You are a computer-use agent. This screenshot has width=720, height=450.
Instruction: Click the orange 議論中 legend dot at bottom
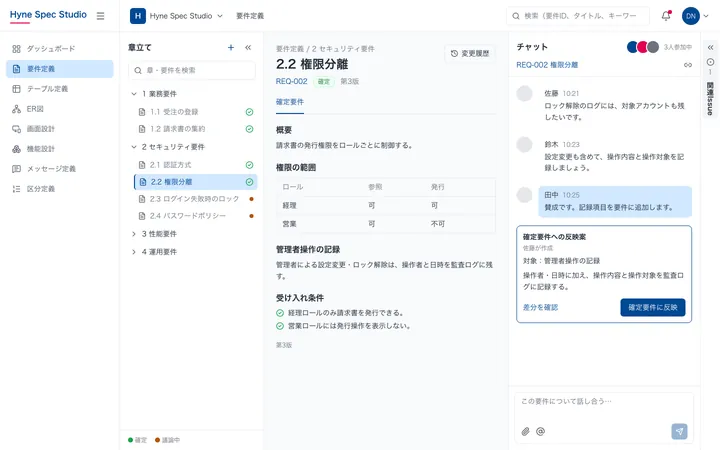tap(158, 440)
